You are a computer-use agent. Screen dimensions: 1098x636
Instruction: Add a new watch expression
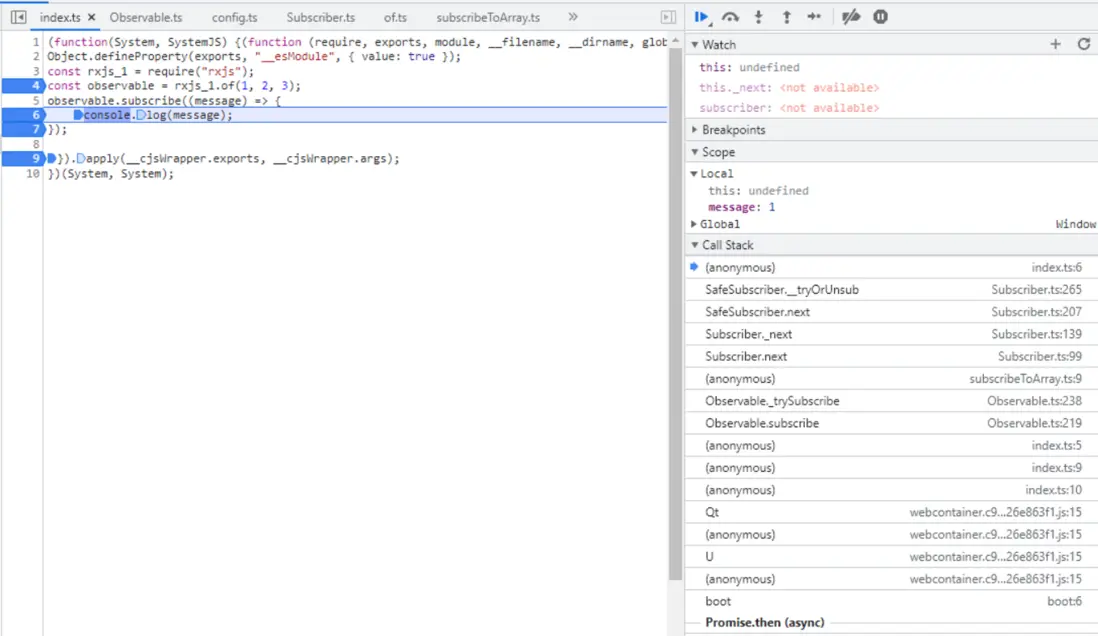tap(1055, 44)
